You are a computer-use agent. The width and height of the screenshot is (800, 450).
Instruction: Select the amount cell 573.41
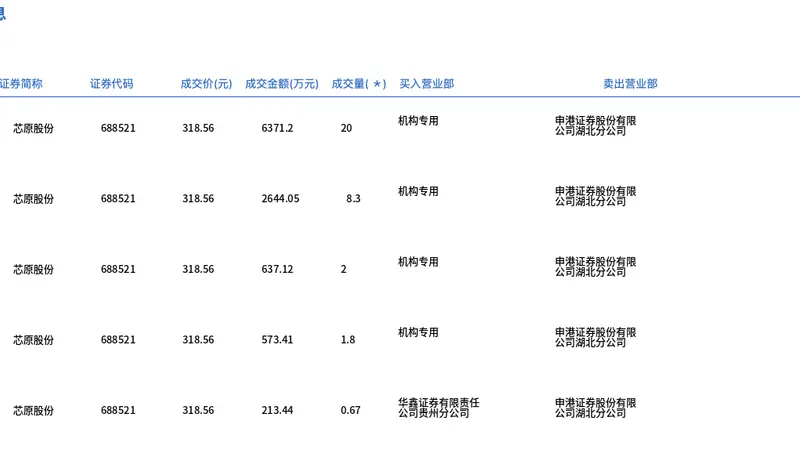pos(278,339)
